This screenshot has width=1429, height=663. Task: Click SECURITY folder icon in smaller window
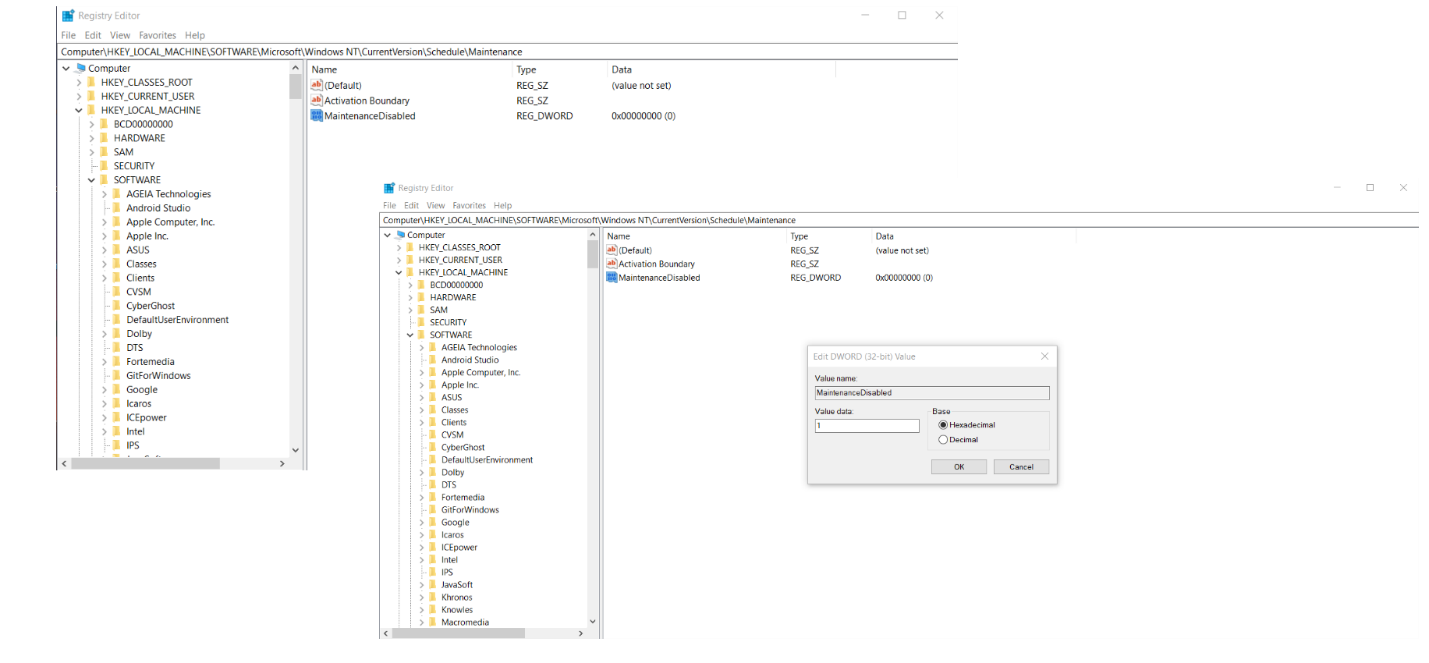point(104,166)
